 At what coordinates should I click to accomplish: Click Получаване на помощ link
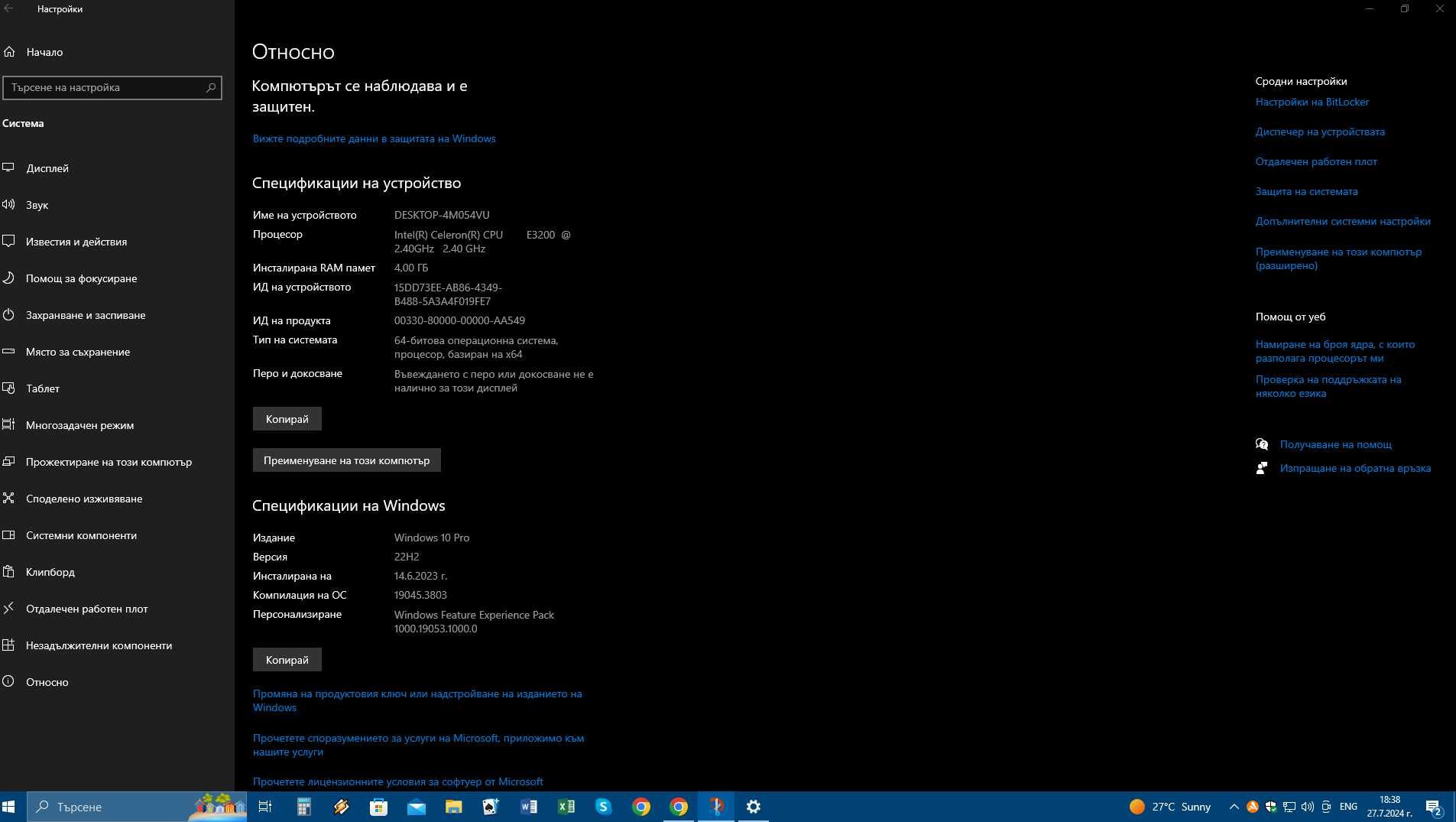tap(1335, 444)
